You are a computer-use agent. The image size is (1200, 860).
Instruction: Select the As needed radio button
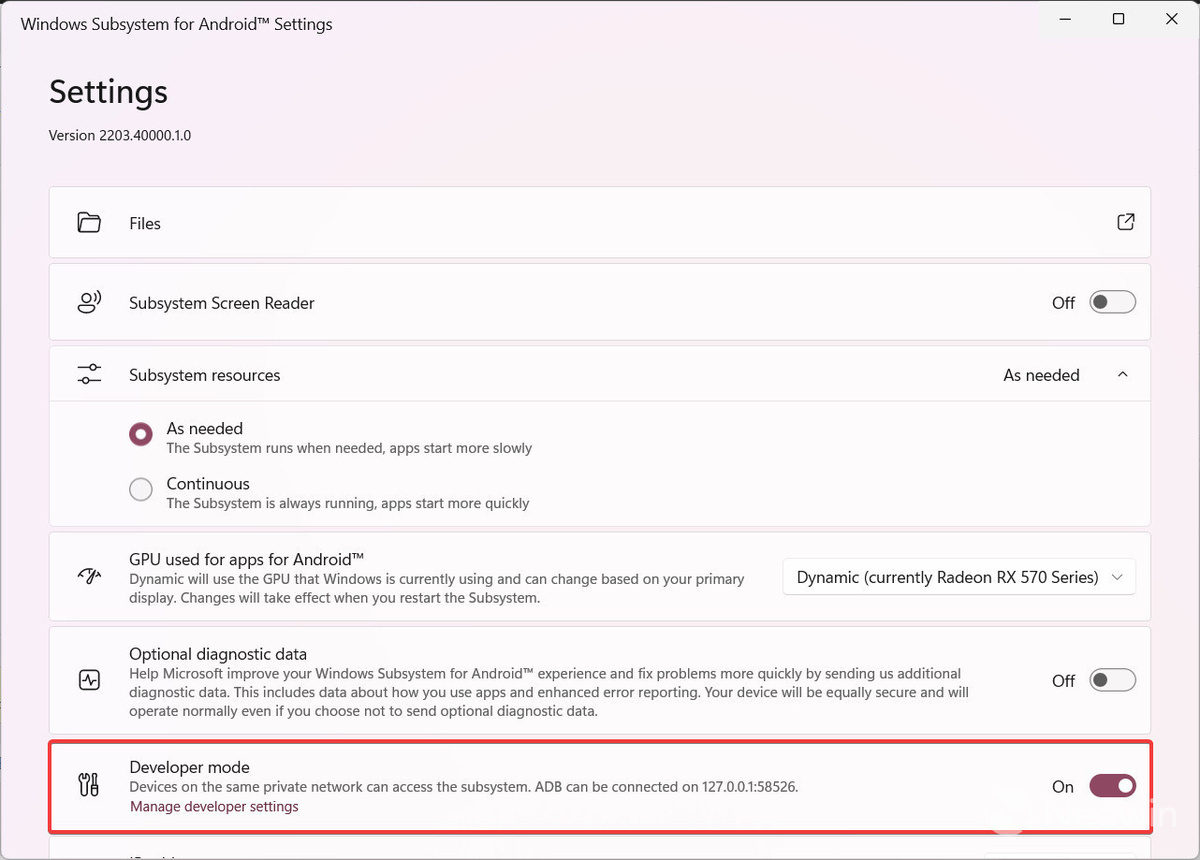(x=140, y=433)
